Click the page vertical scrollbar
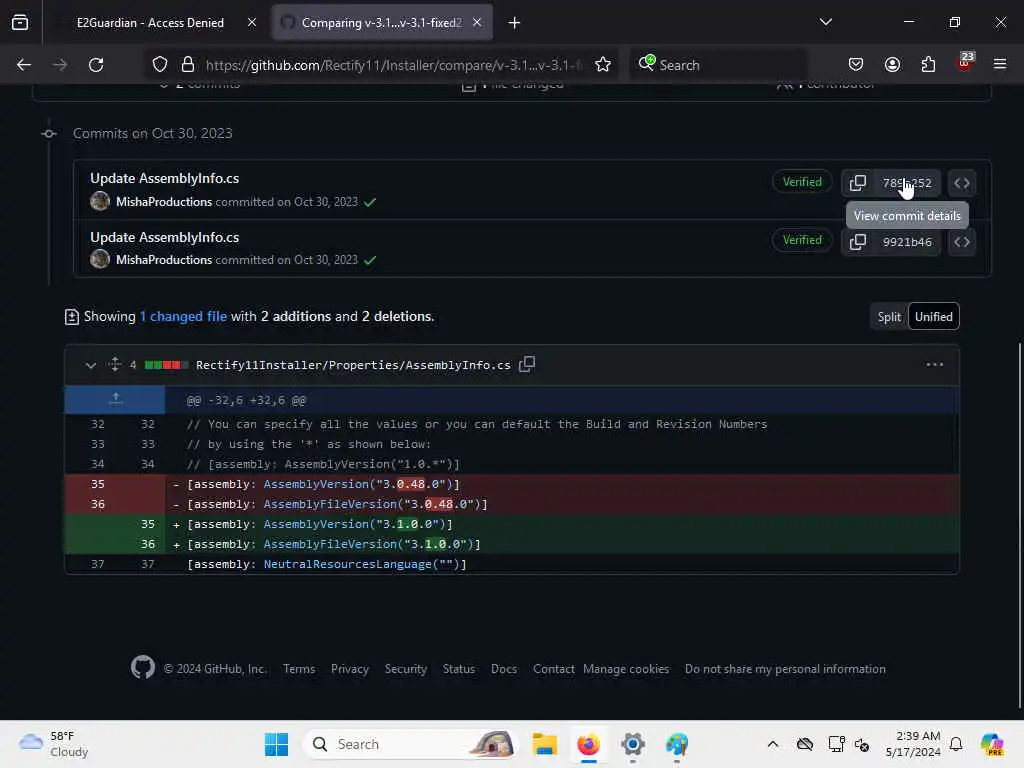The width and height of the screenshot is (1024, 768). tap(1020, 525)
